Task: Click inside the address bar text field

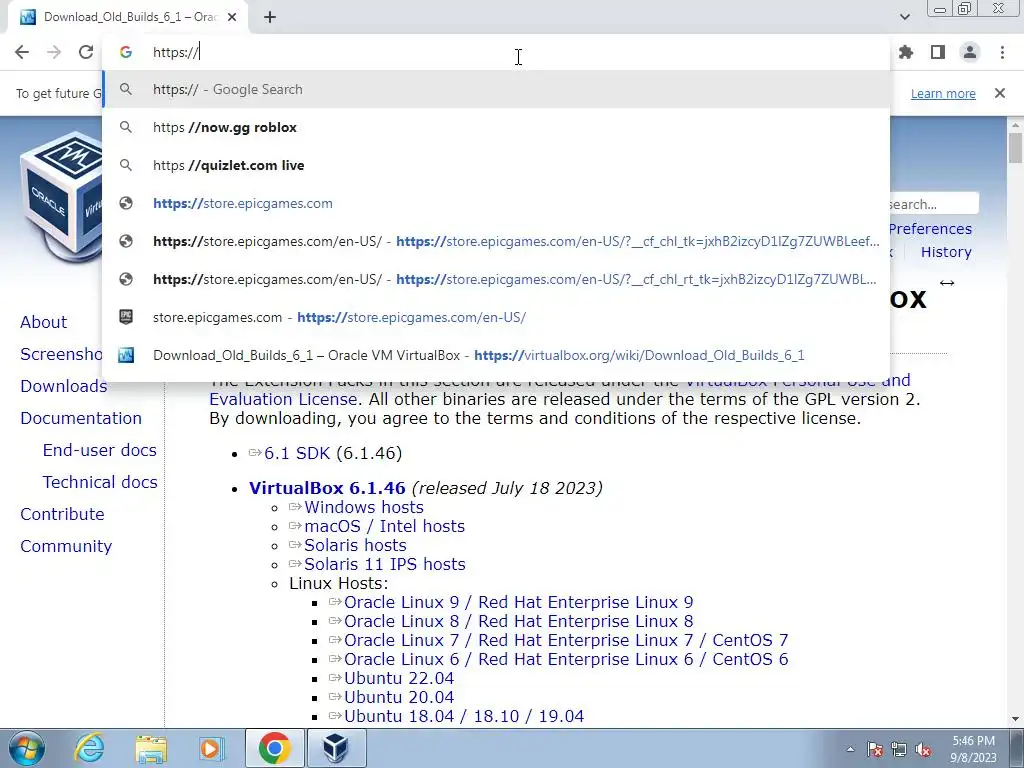Action: [x=496, y=52]
